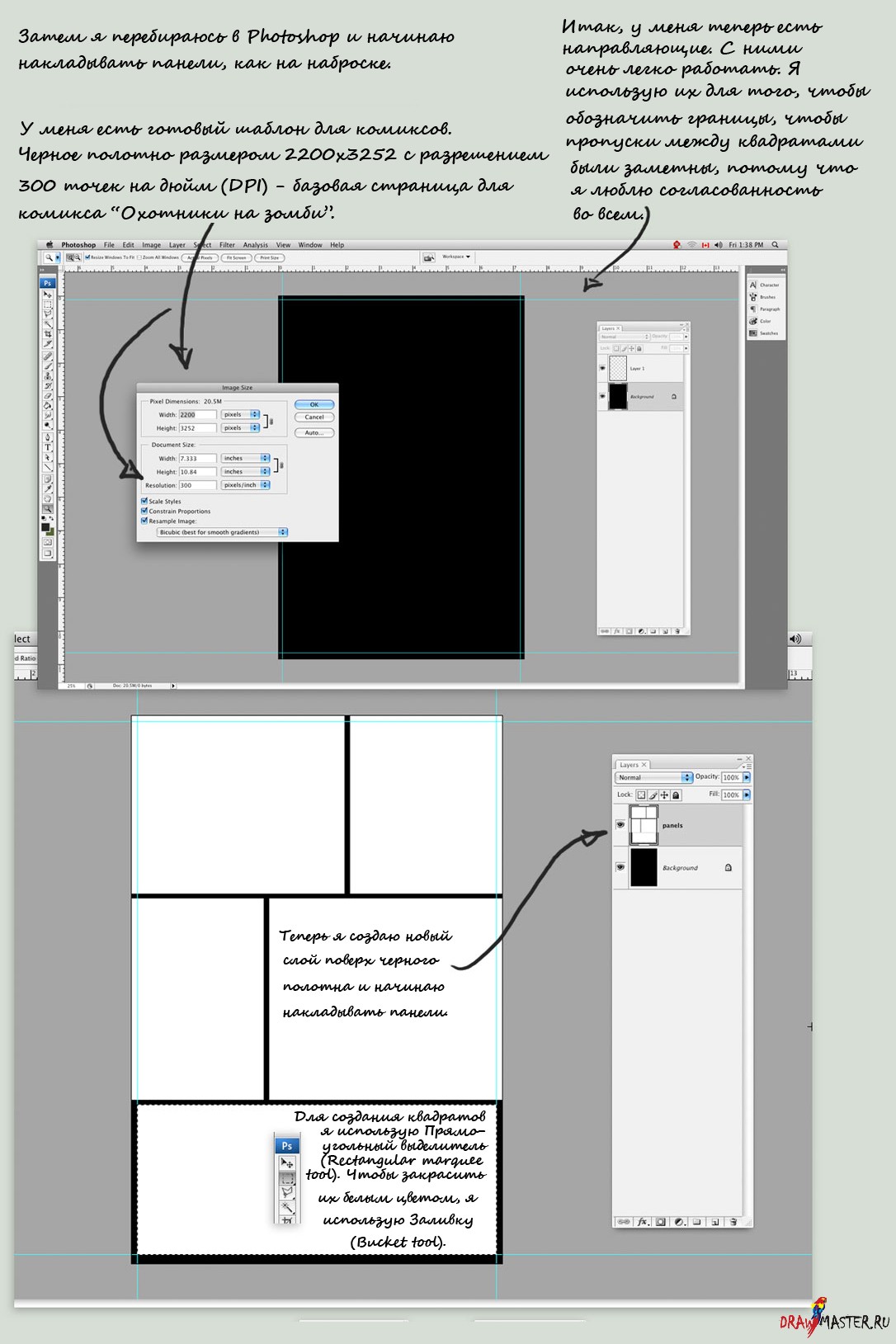The width and height of the screenshot is (896, 1344).
Task: Click Create new layer icon in lower Layers panel
Action: (x=714, y=1222)
